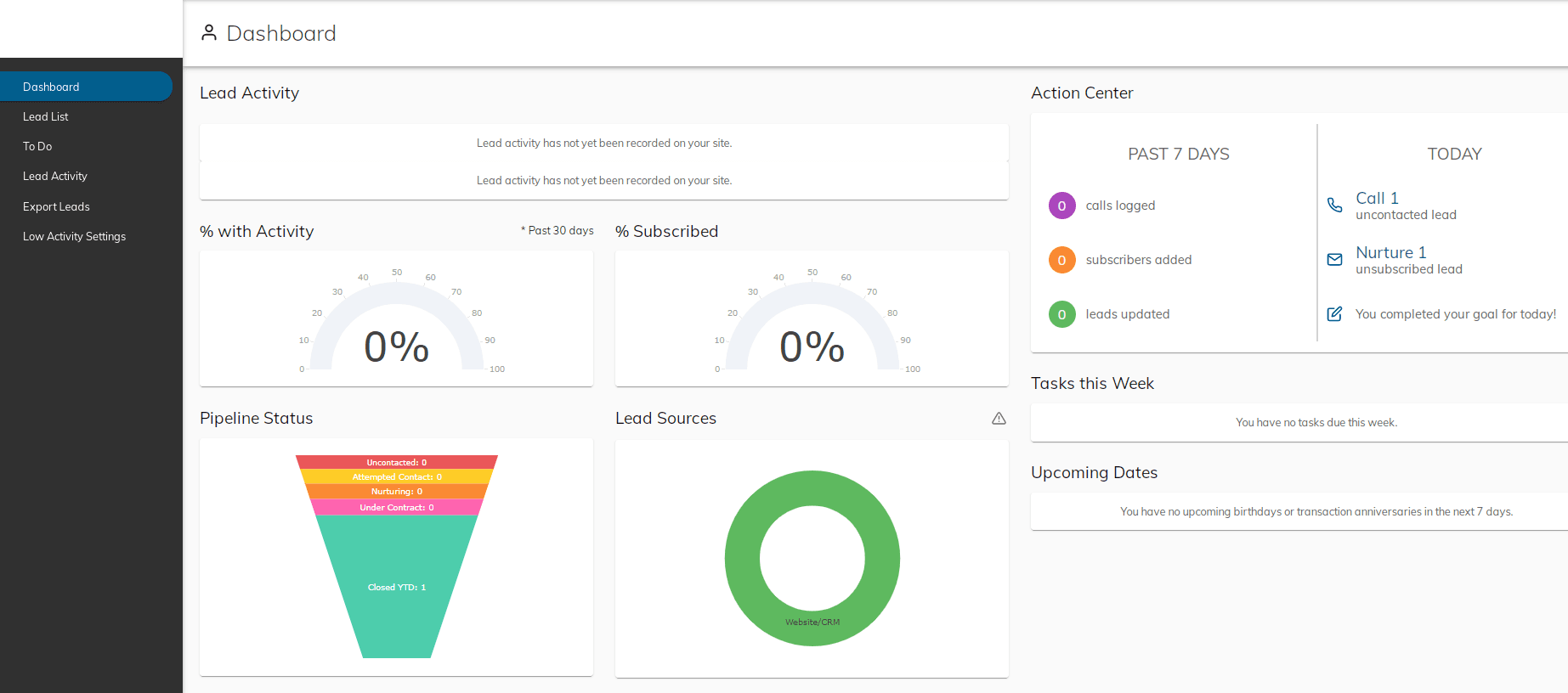Screen dimensions: 1568x693
Task: Click the purple calls logged count badge
Action: pyautogui.click(x=1061, y=206)
